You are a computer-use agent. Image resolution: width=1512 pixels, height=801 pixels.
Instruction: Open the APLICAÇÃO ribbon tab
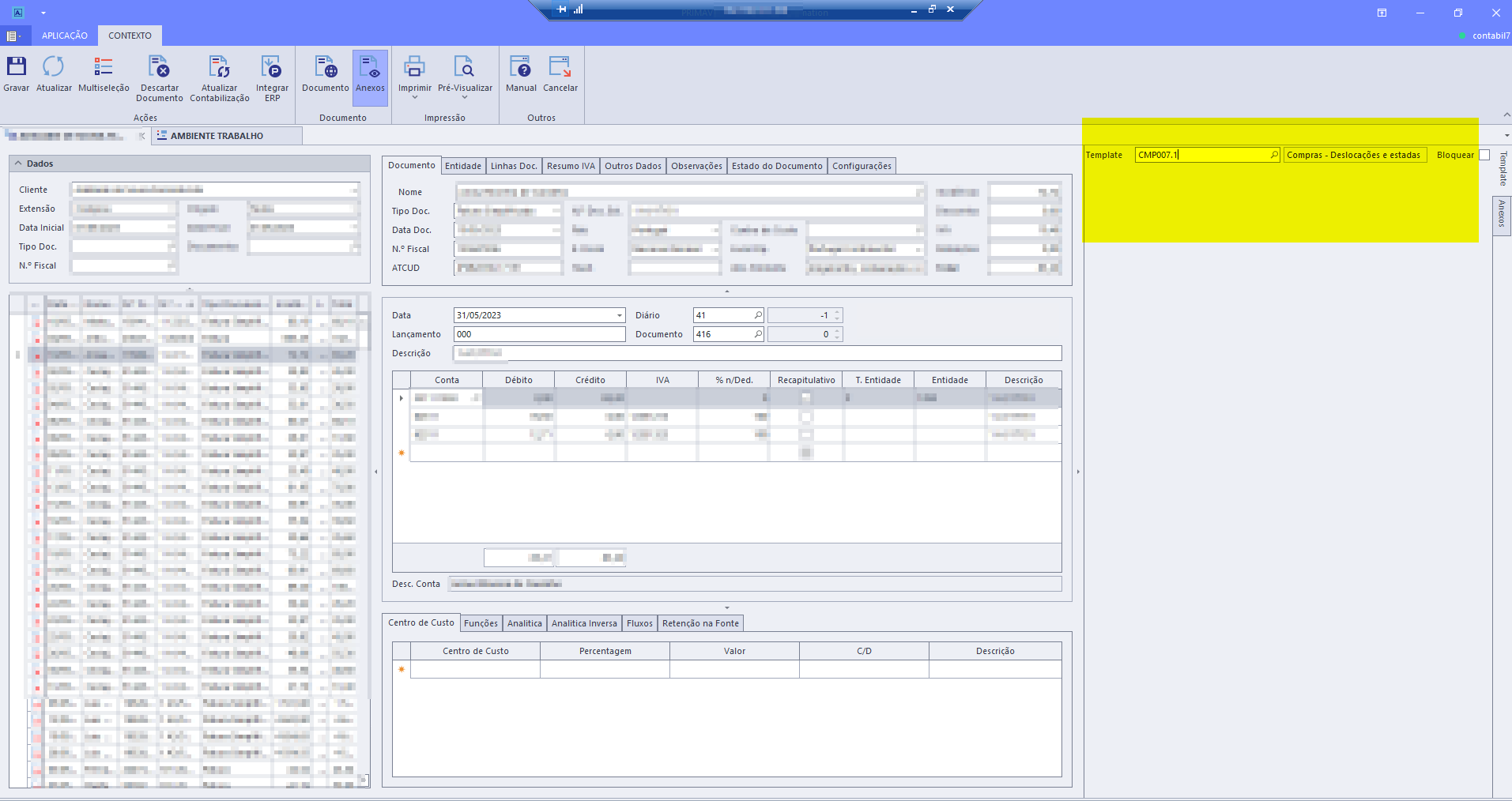tap(65, 36)
